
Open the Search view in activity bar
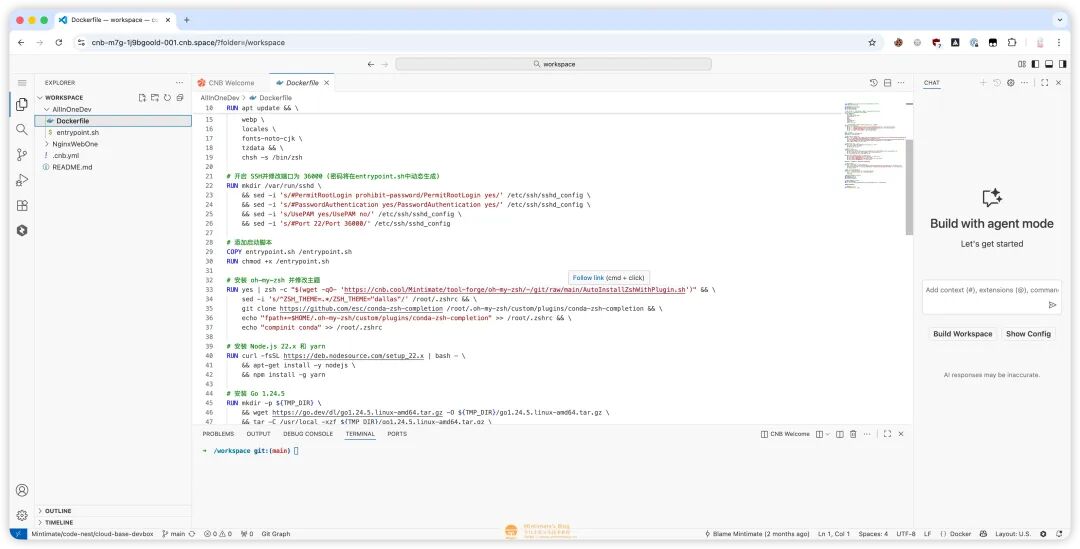pos(22,130)
